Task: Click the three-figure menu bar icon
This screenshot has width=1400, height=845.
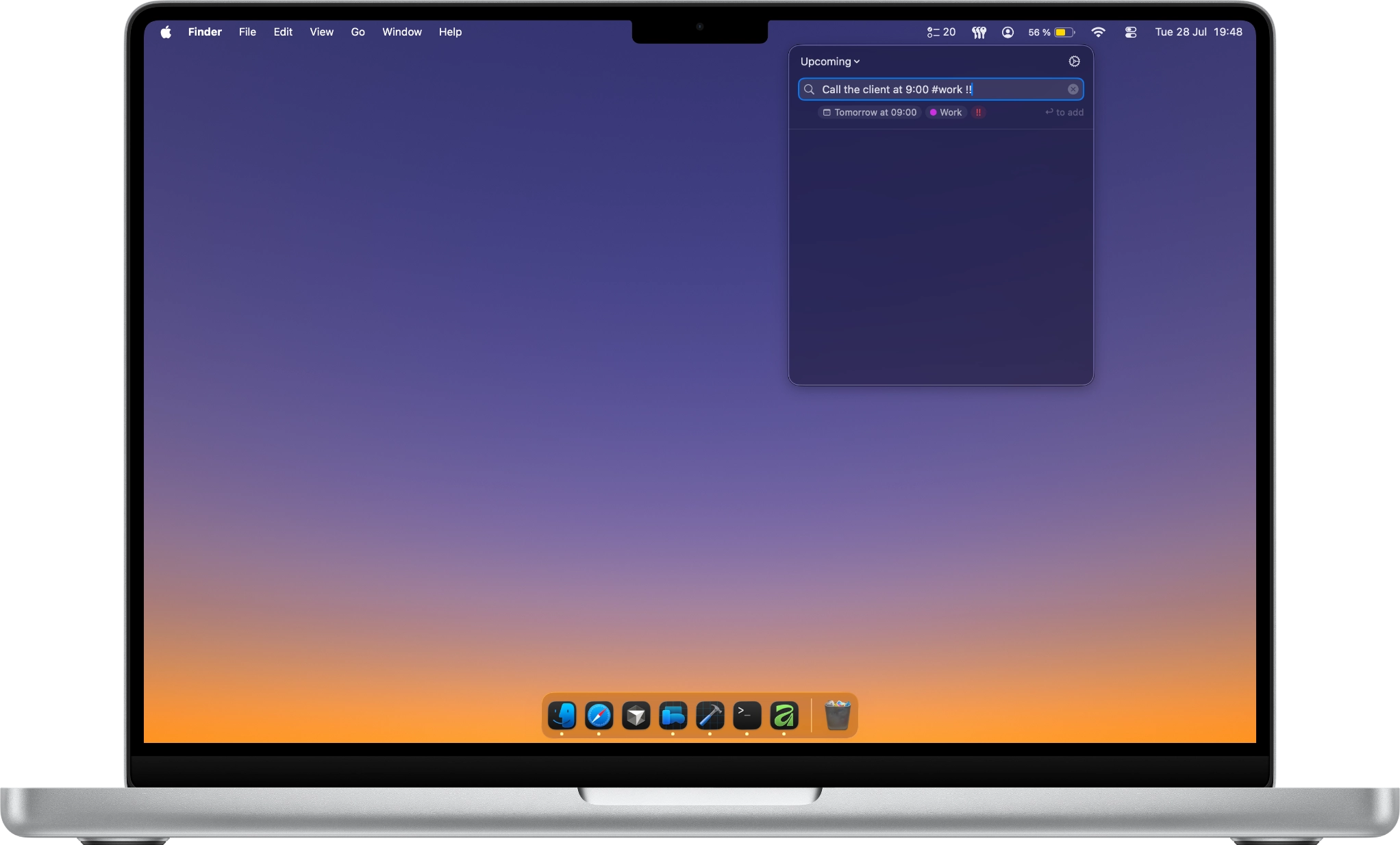Action: click(x=979, y=32)
